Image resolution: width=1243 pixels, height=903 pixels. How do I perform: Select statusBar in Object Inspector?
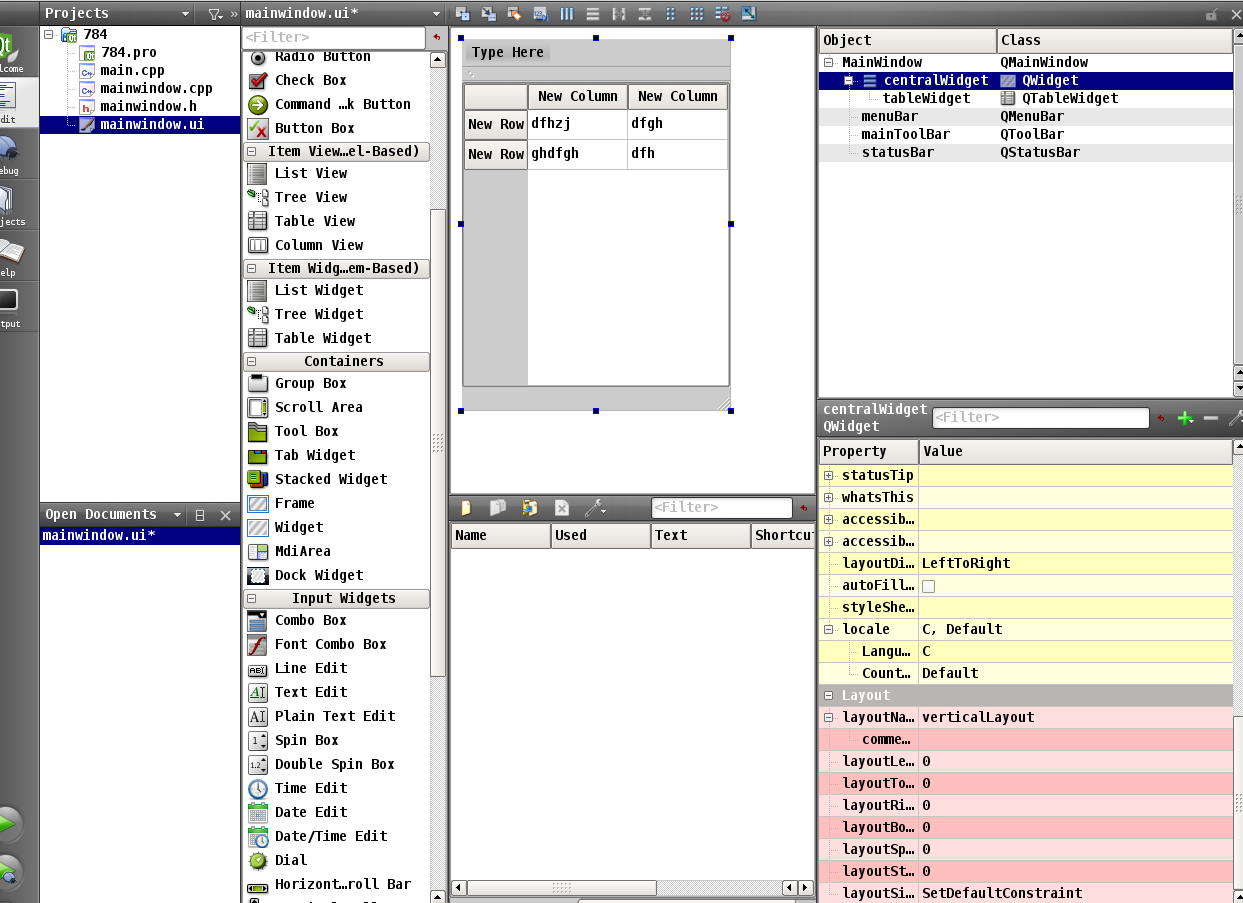(897, 152)
